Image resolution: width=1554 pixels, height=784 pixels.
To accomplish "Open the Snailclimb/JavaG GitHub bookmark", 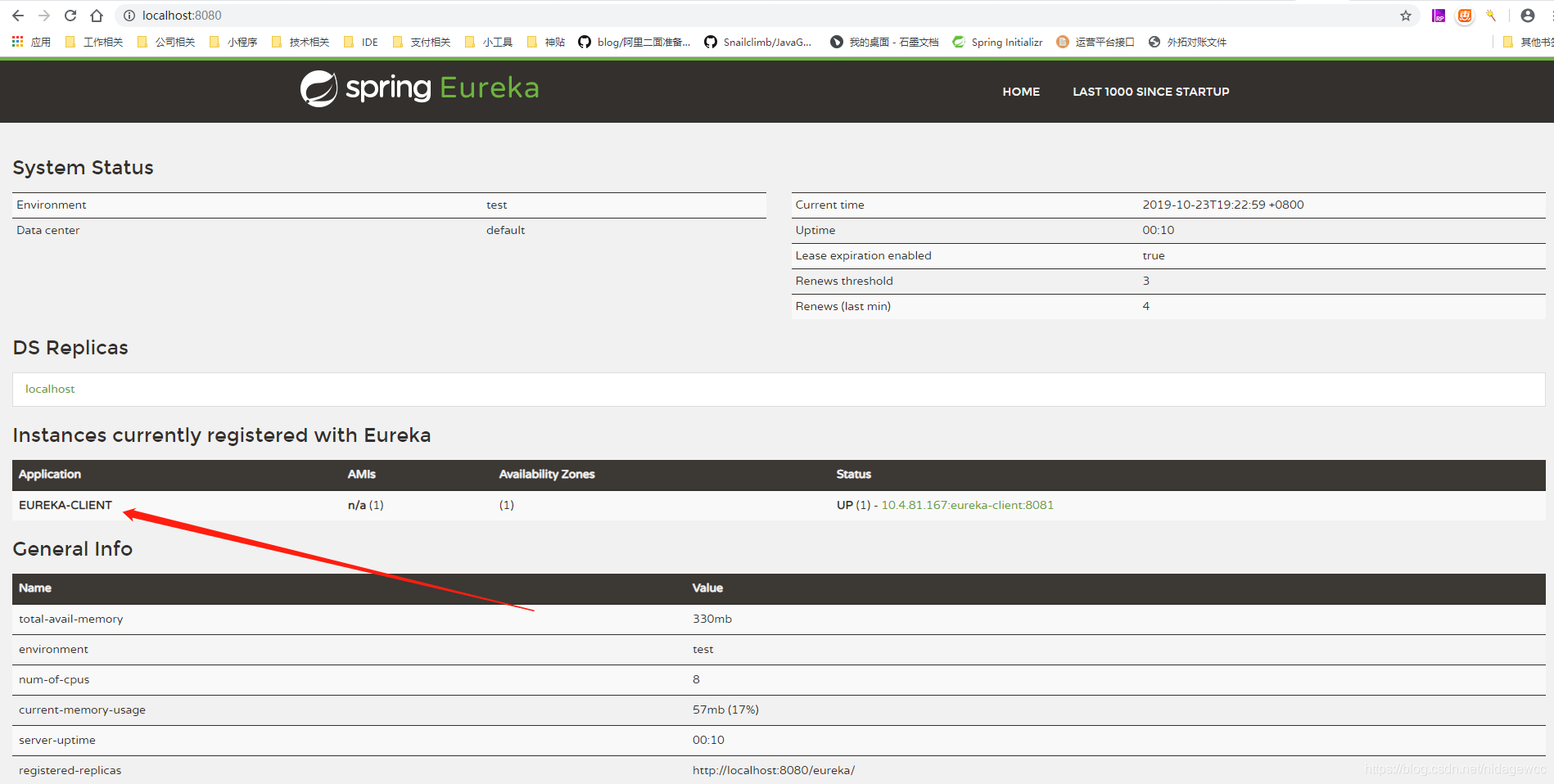I will pyautogui.click(x=757, y=42).
